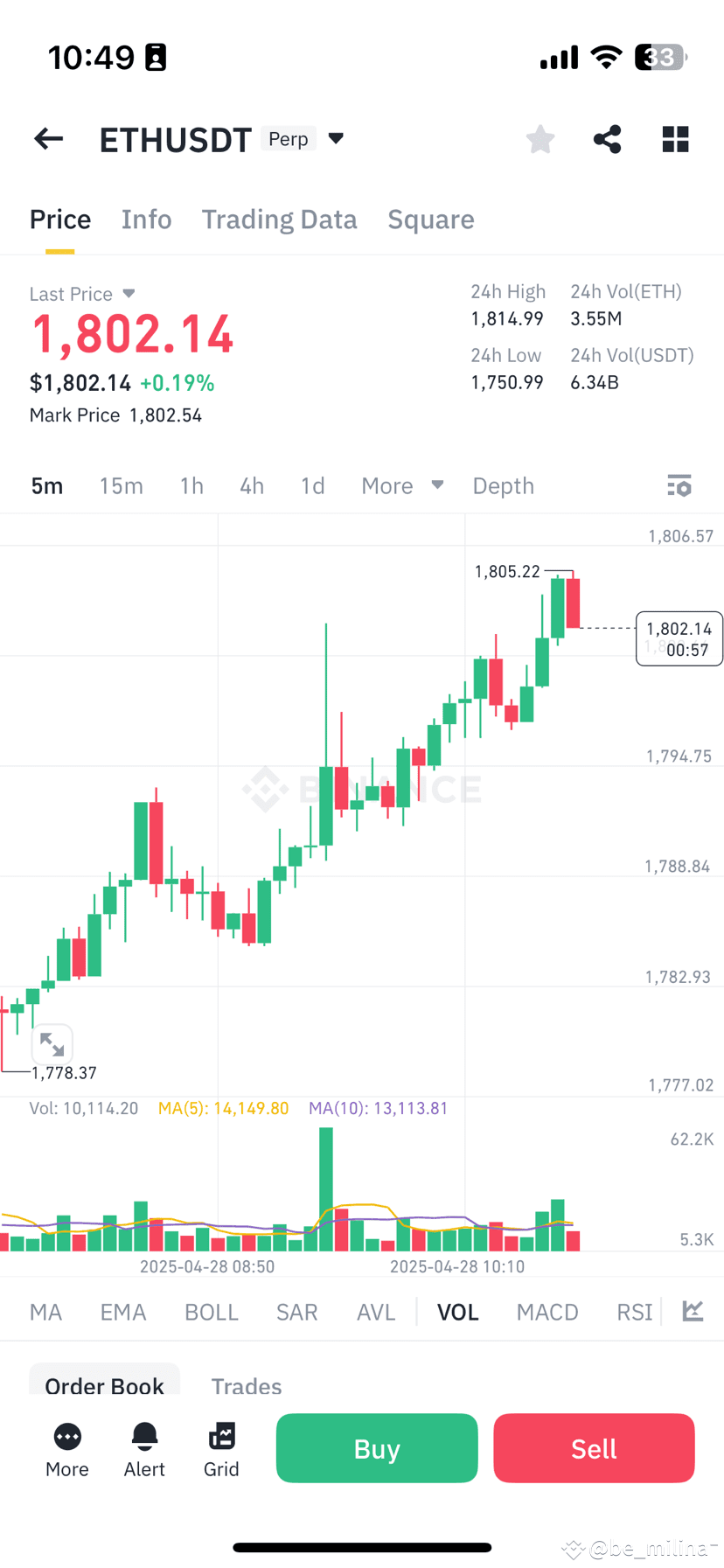Open the Alert bell icon
The width and height of the screenshot is (724, 1568).
pos(144,1450)
